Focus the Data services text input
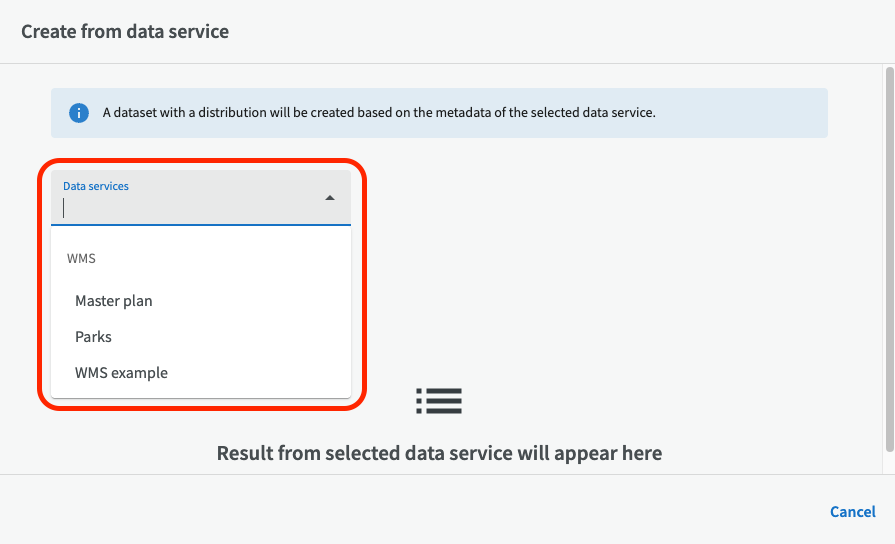This screenshot has height=544, width=895. point(190,208)
